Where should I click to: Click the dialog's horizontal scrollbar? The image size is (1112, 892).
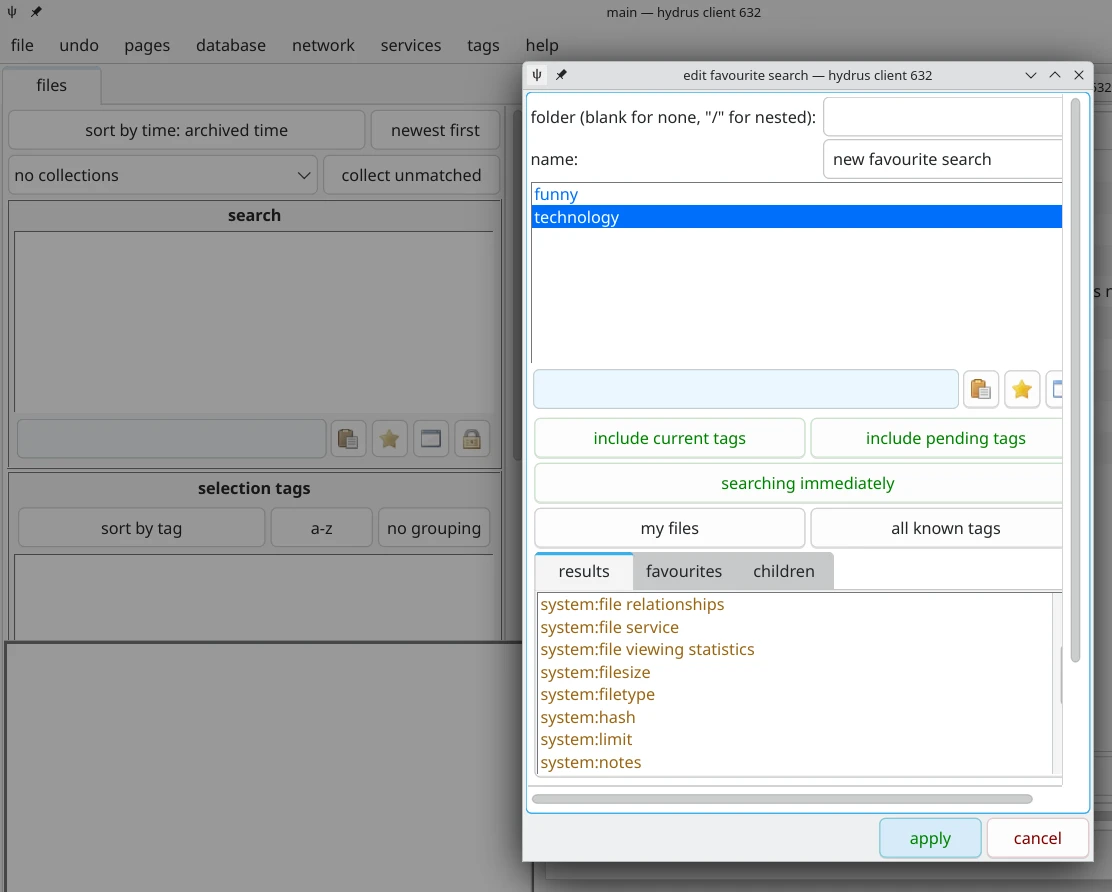click(x=781, y=799)
